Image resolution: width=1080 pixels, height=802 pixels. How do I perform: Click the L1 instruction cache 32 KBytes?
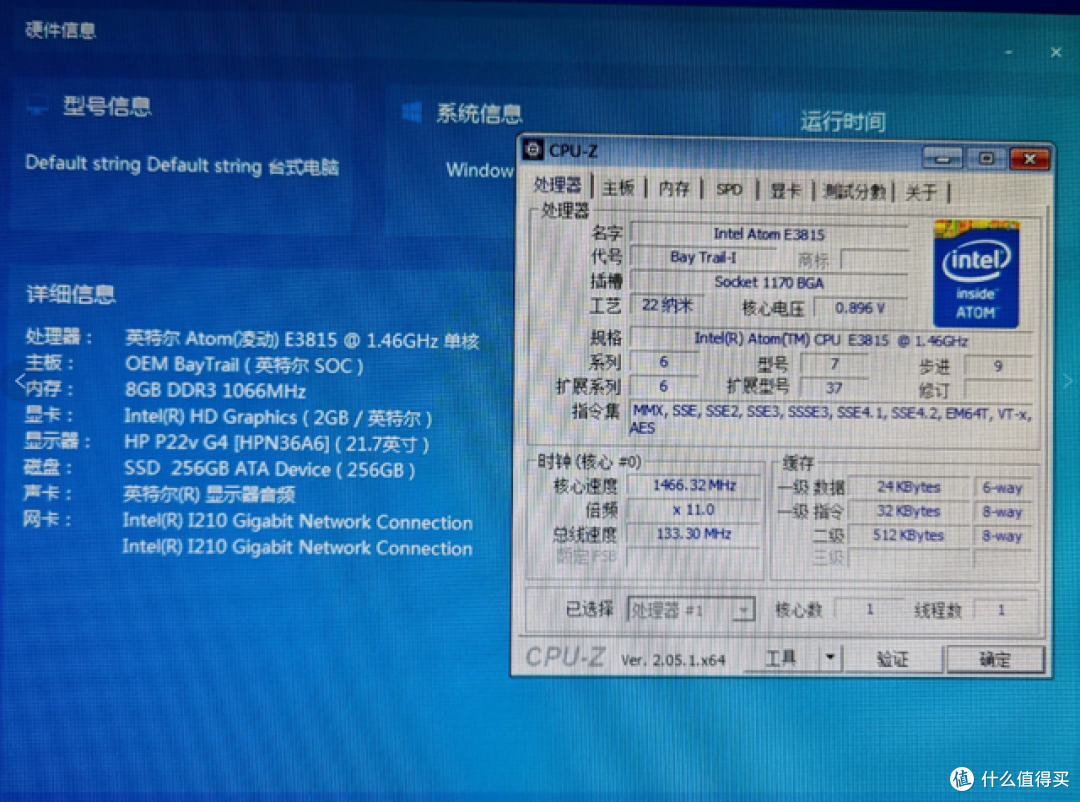908,511
